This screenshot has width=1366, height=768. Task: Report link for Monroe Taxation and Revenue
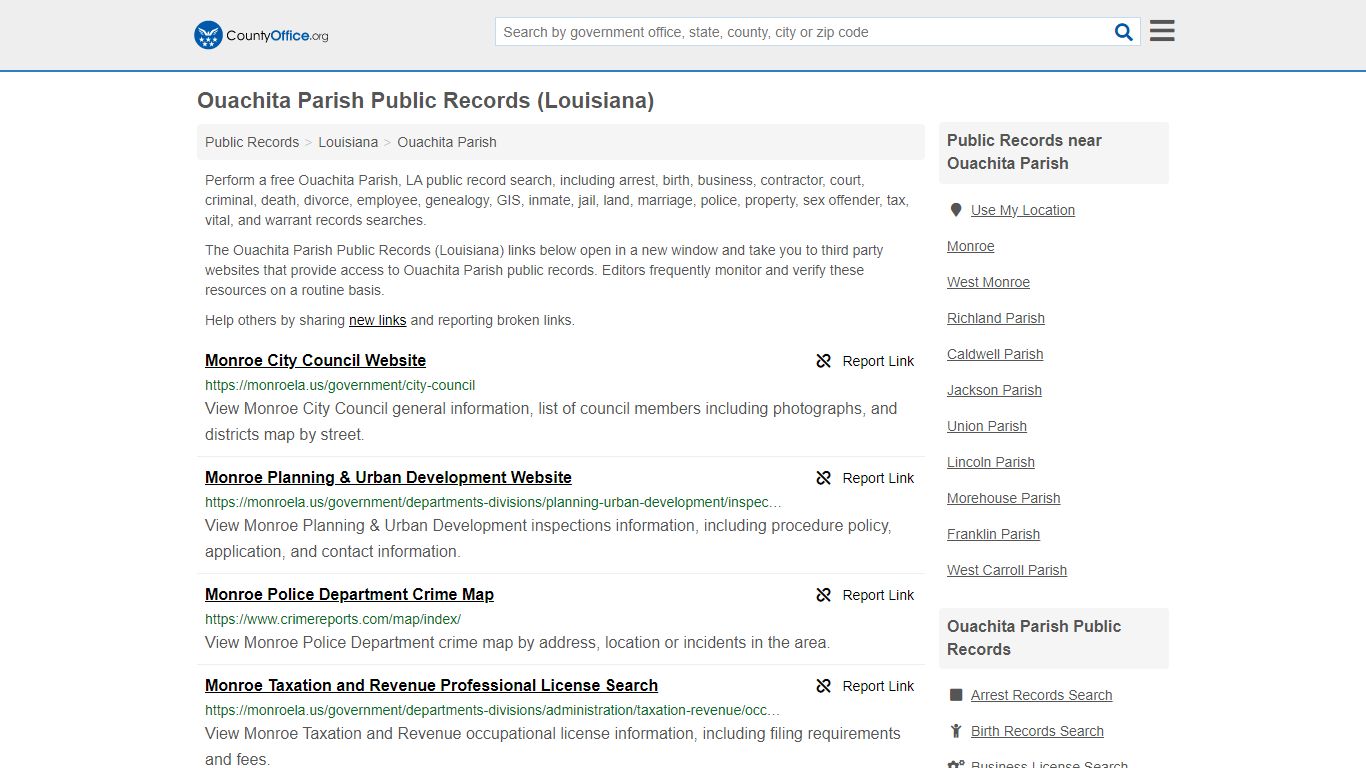point(865,686)
